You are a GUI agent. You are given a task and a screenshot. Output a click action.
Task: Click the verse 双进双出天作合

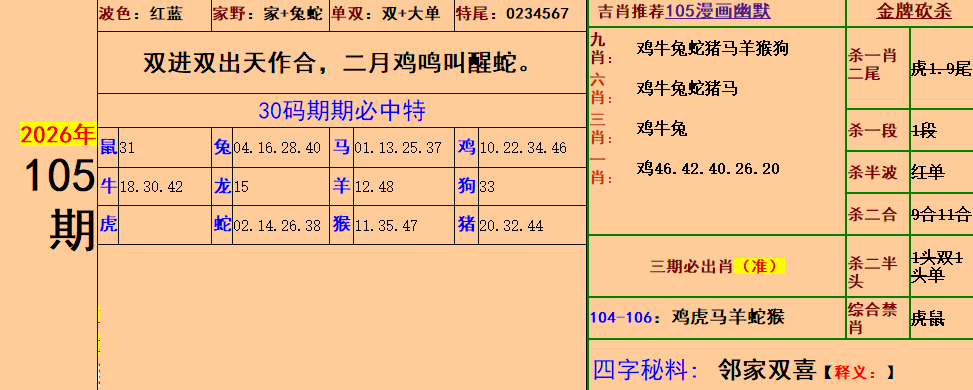point(231,63)
